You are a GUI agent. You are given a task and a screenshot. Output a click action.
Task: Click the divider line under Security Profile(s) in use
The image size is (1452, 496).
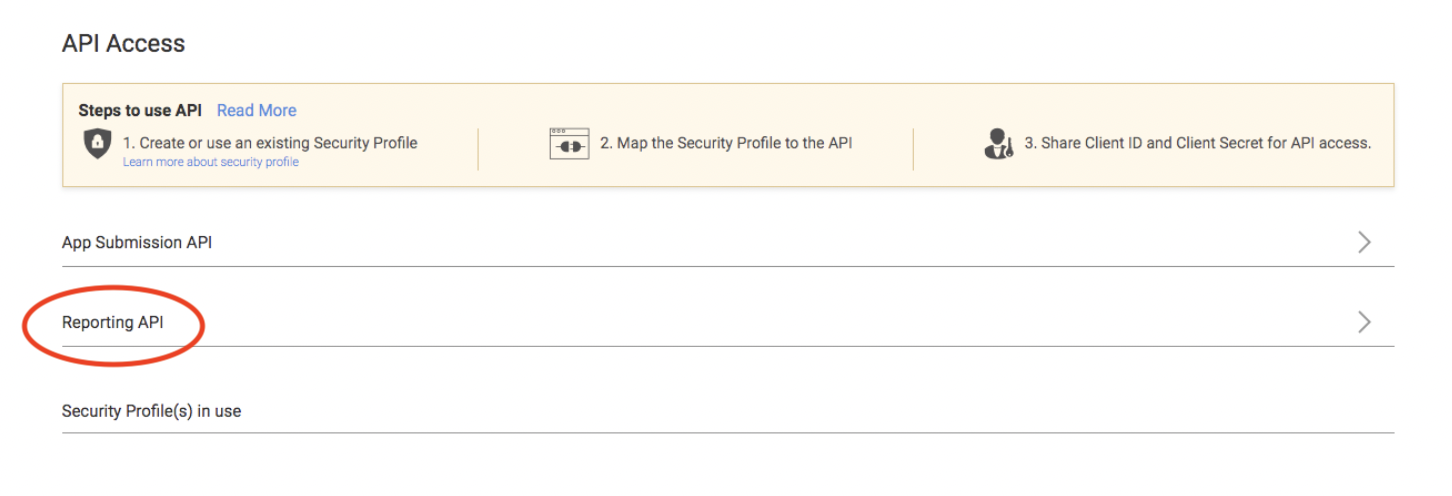[x=728, y=433]
